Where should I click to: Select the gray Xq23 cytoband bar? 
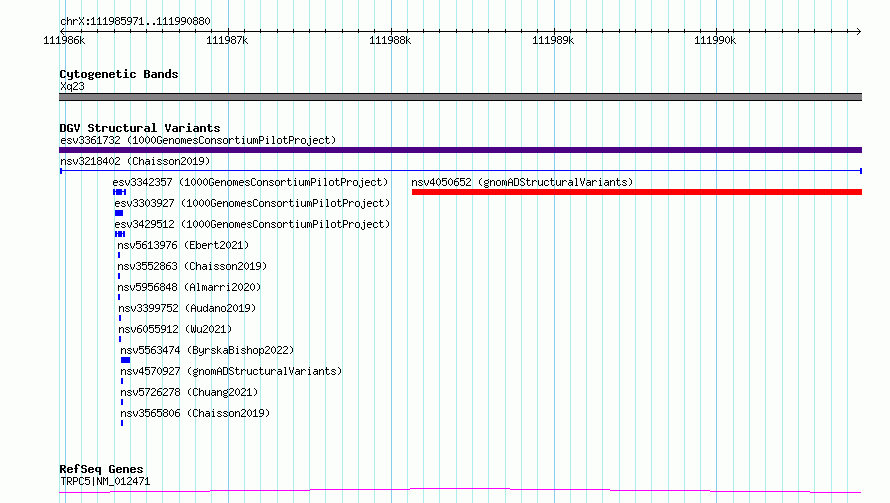coord(460,97)
